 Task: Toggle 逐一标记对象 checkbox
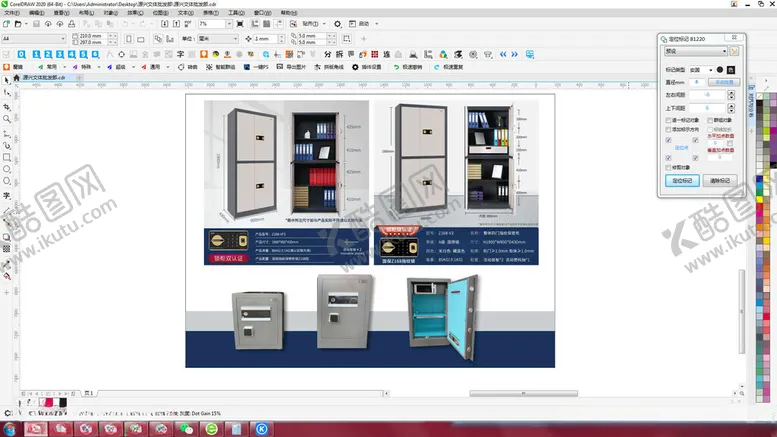click(x=668, y=120)
